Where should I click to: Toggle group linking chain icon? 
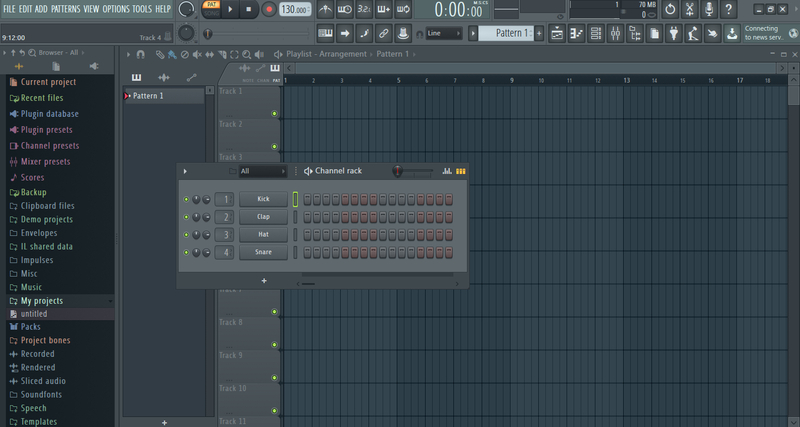pyautogui.click(x=384, y=33)
